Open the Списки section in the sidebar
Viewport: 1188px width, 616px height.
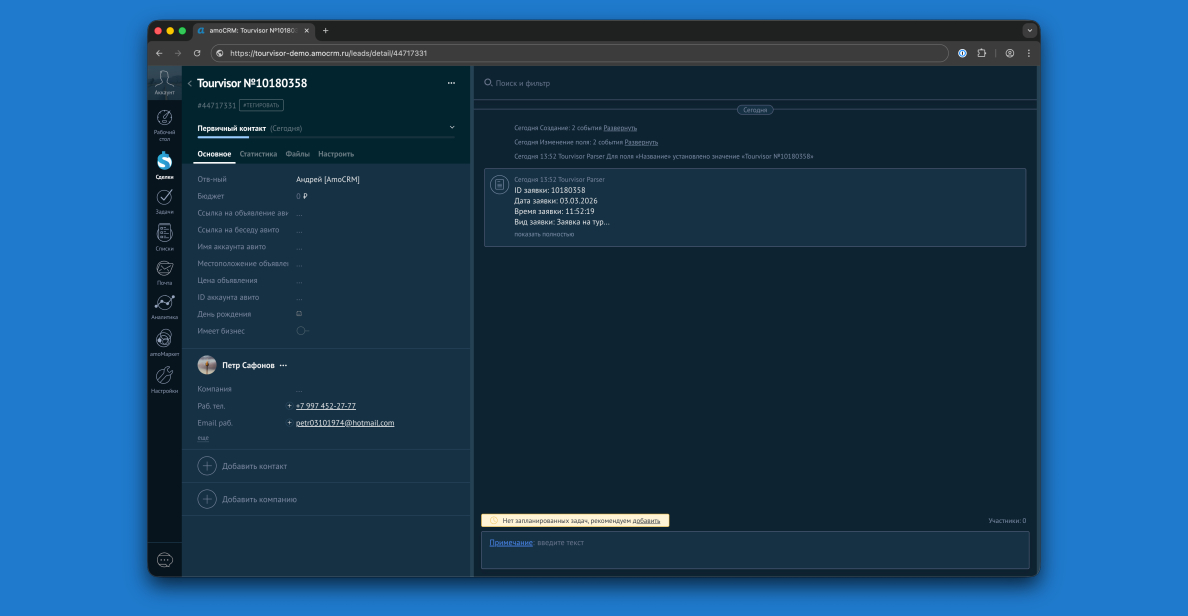point(164,232)
